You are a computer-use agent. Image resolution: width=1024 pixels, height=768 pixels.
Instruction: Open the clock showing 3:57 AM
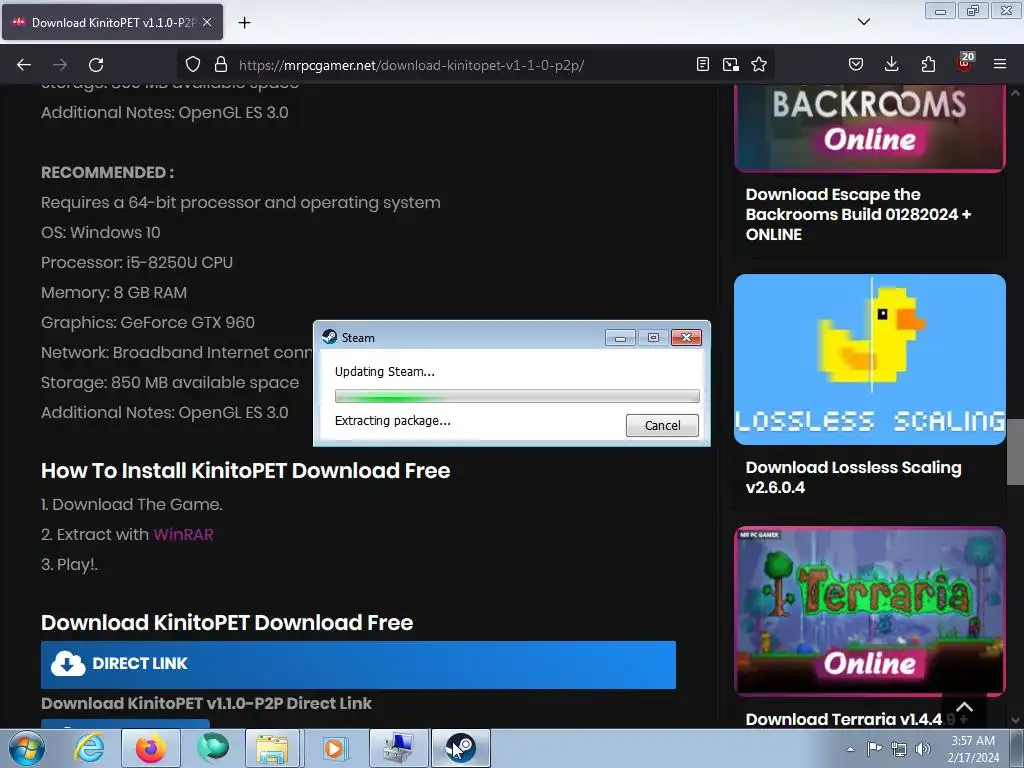click(973, 749)
